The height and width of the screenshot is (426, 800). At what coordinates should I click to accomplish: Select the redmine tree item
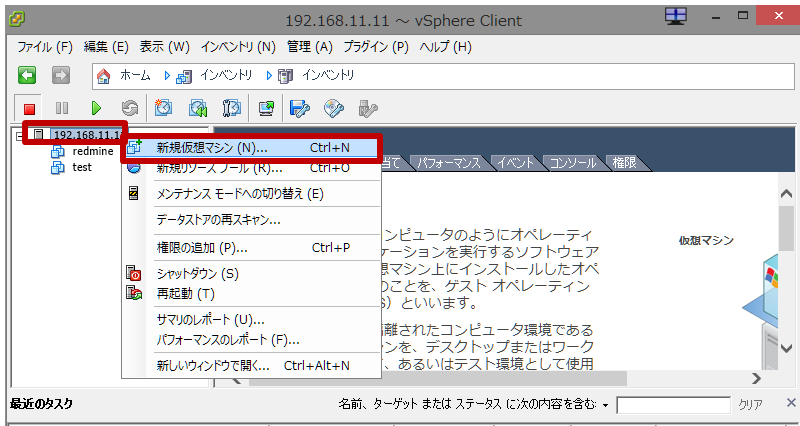(93, 152)
